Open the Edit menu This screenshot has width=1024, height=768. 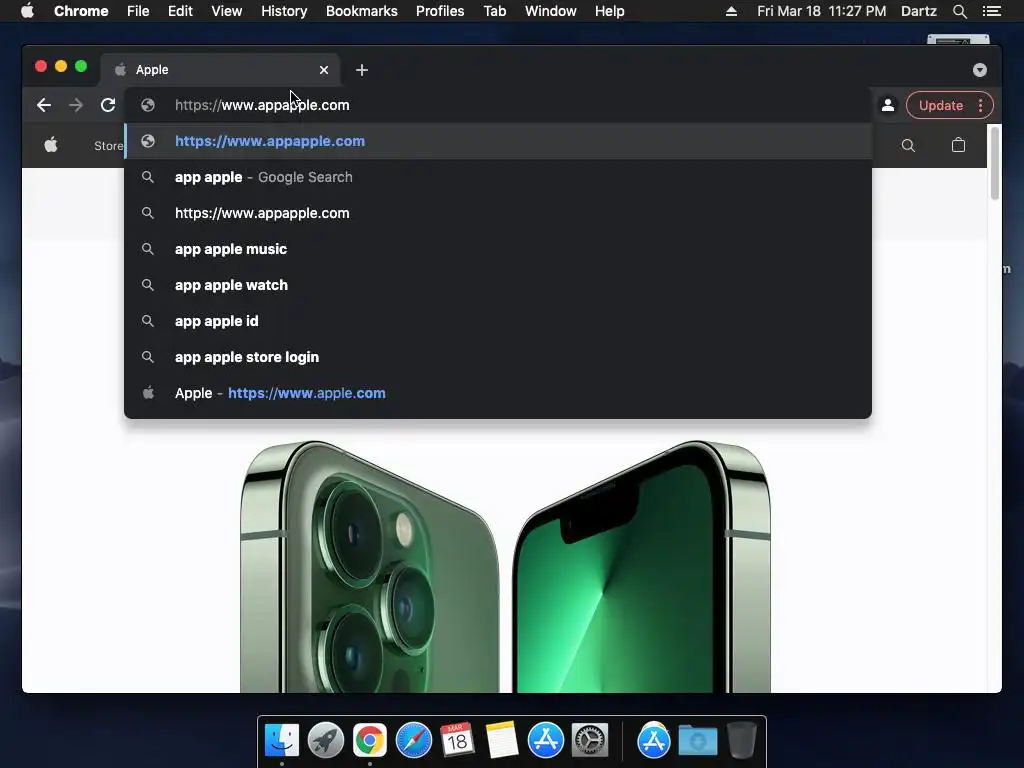[x=180, y=11]
